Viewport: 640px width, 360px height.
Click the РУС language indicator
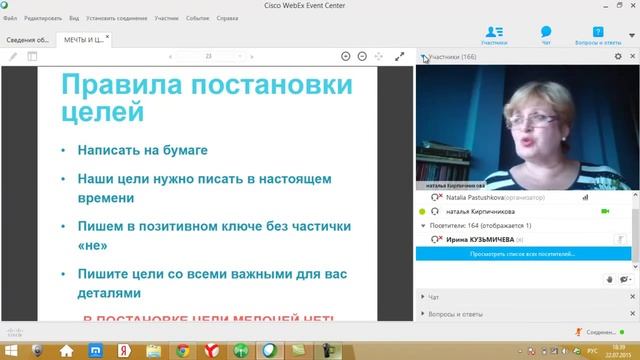coord(592,351)
